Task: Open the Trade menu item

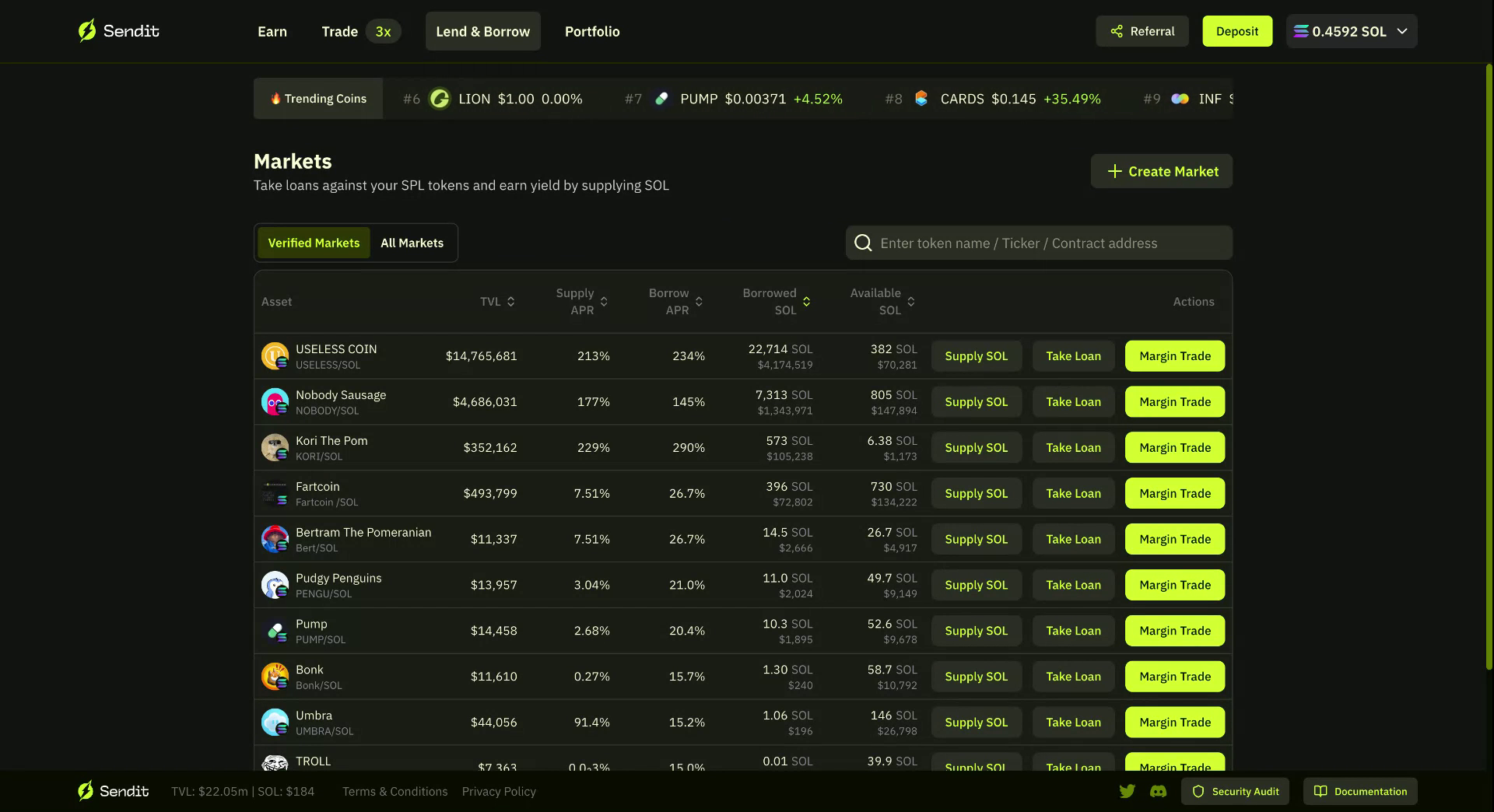Action: (339, 31)
